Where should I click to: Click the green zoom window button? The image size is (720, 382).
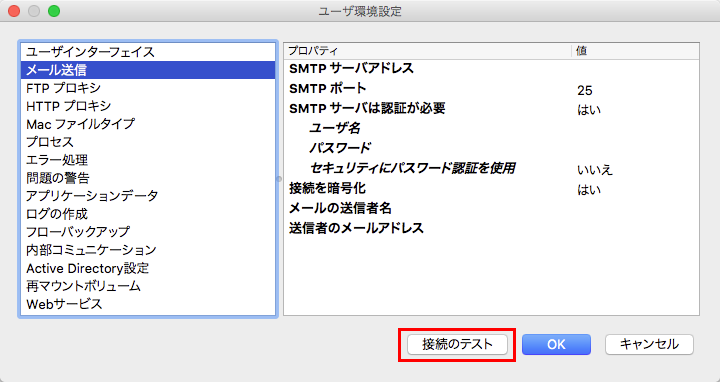pyautogui.click(x=54, y=11)
